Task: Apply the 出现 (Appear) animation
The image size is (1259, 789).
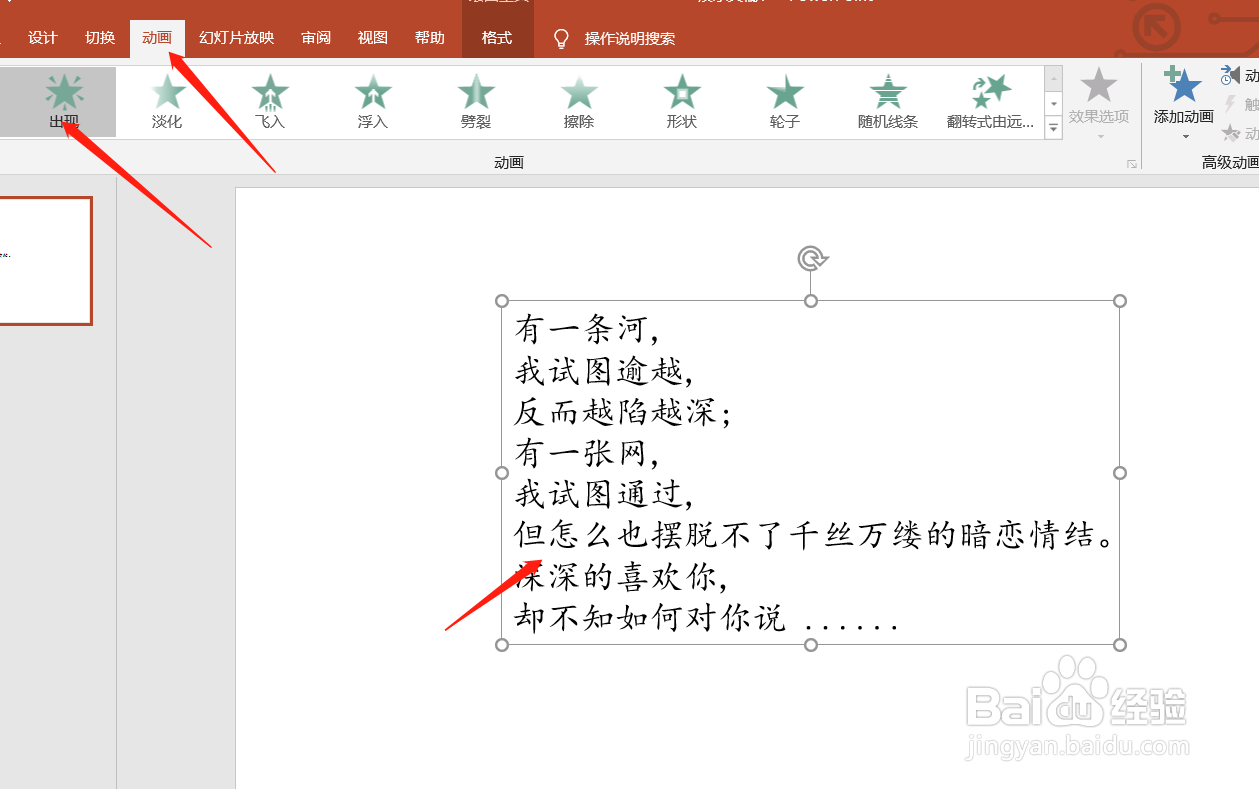Action: (64, 102)
